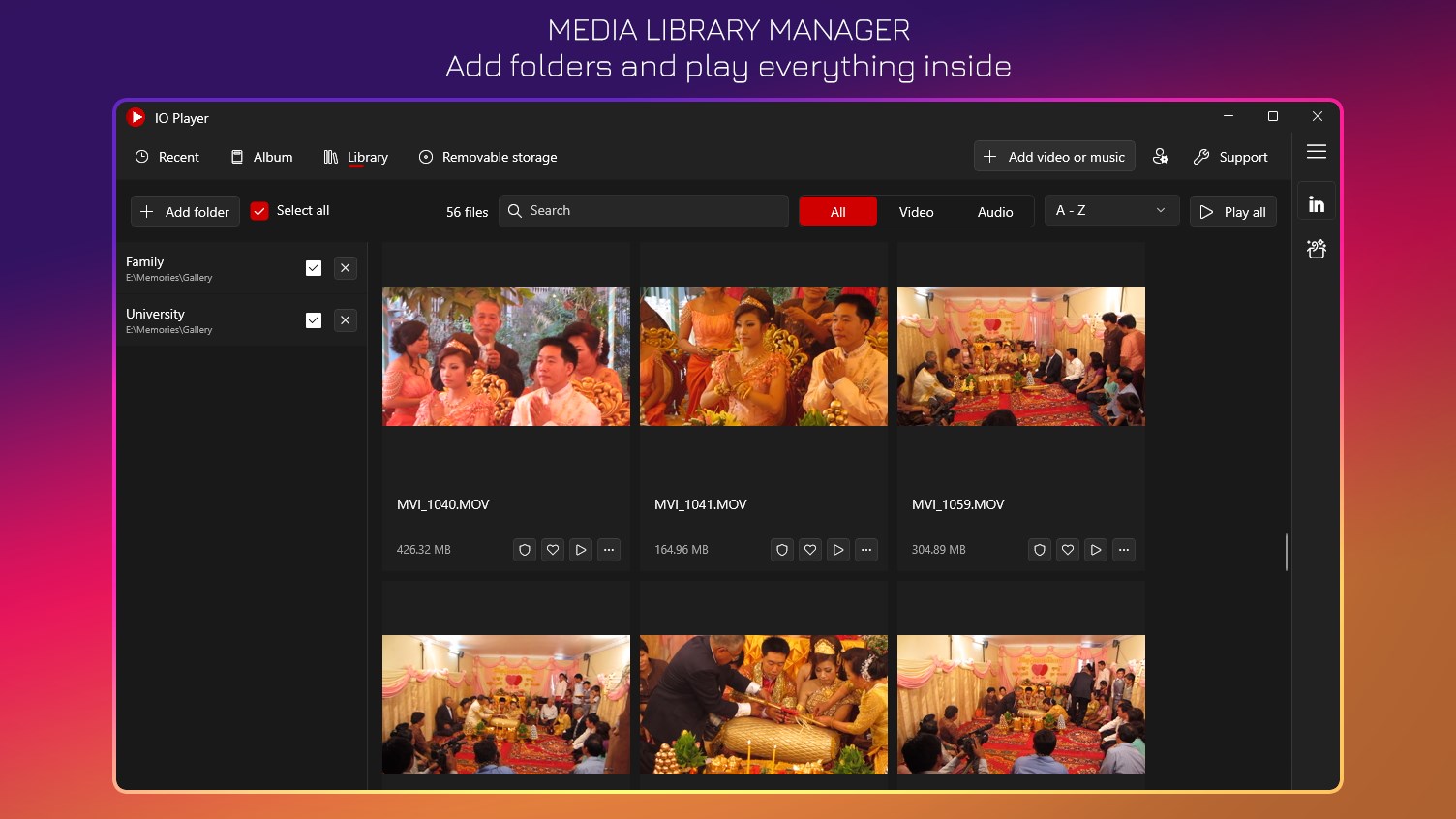Image resolution: width=1456 pixels, height=819 pixels.
Task: Select the Family folder name
Action: tap(145, 261)
